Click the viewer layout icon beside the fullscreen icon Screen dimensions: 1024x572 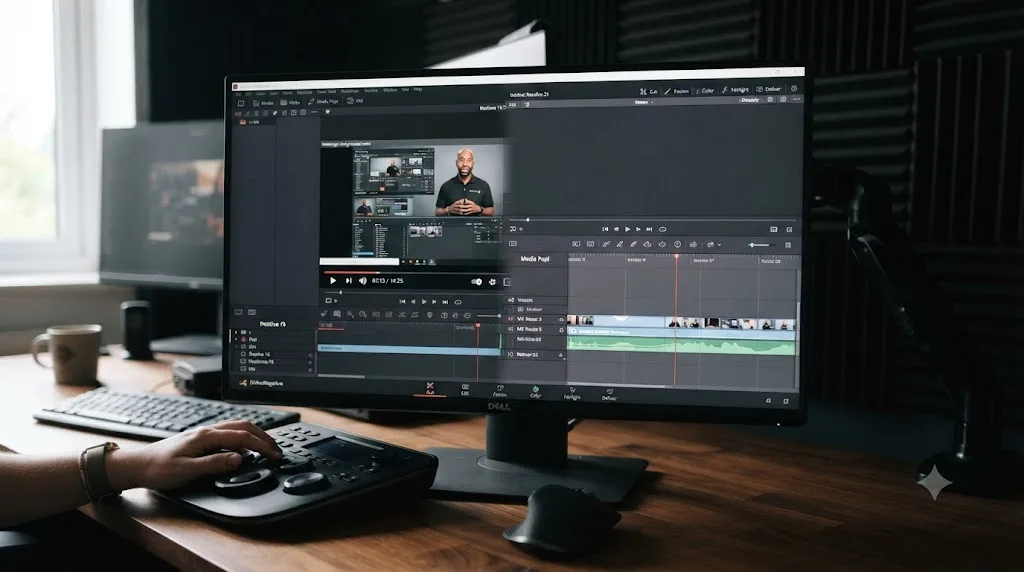(x=773, y=229)
